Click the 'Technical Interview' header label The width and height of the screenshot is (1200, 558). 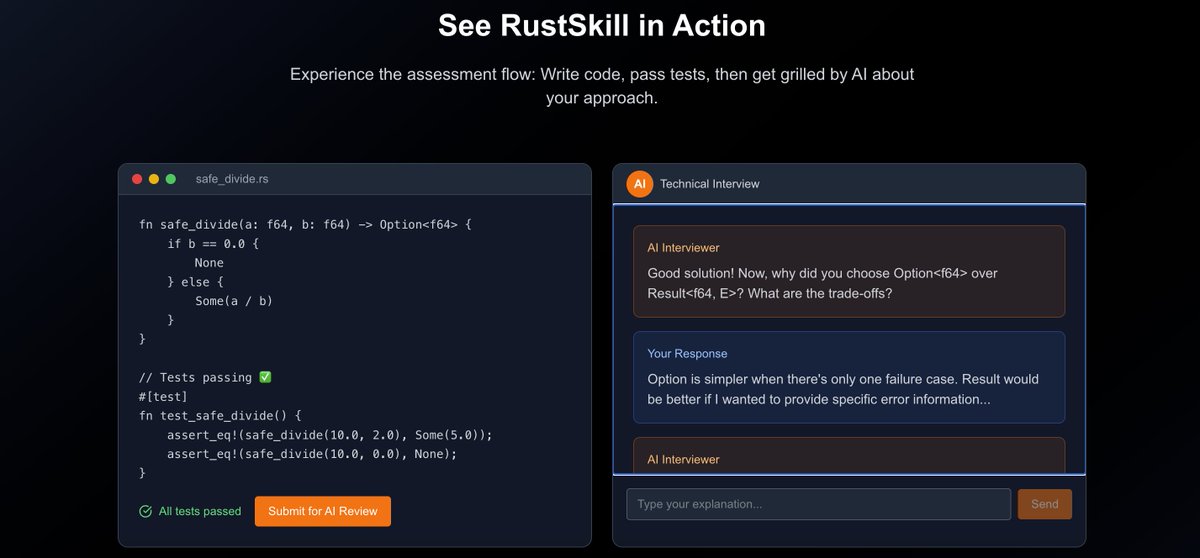(710, 184)
